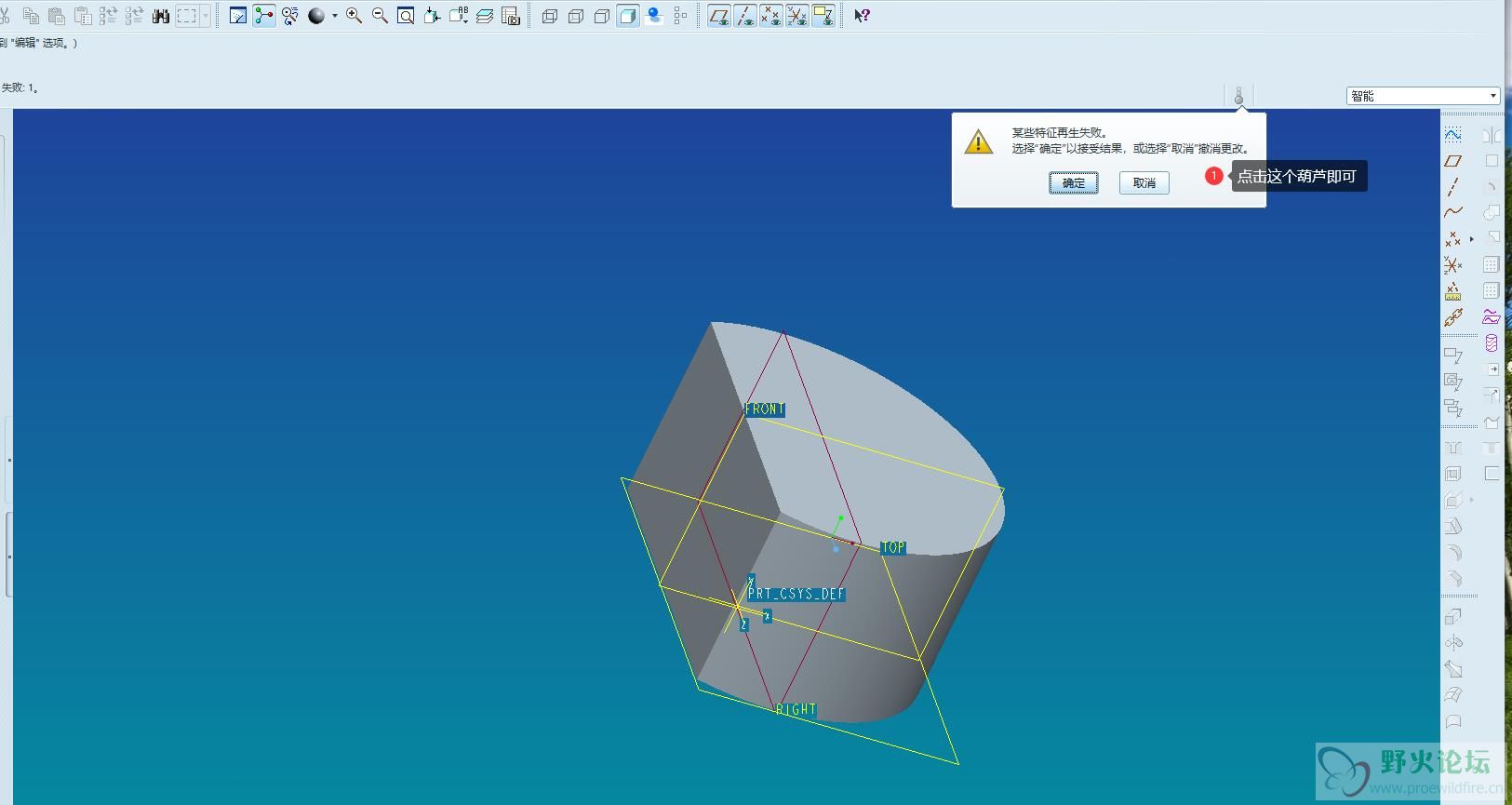Select the Sketch tool in right toolbar

[1453, 135]
